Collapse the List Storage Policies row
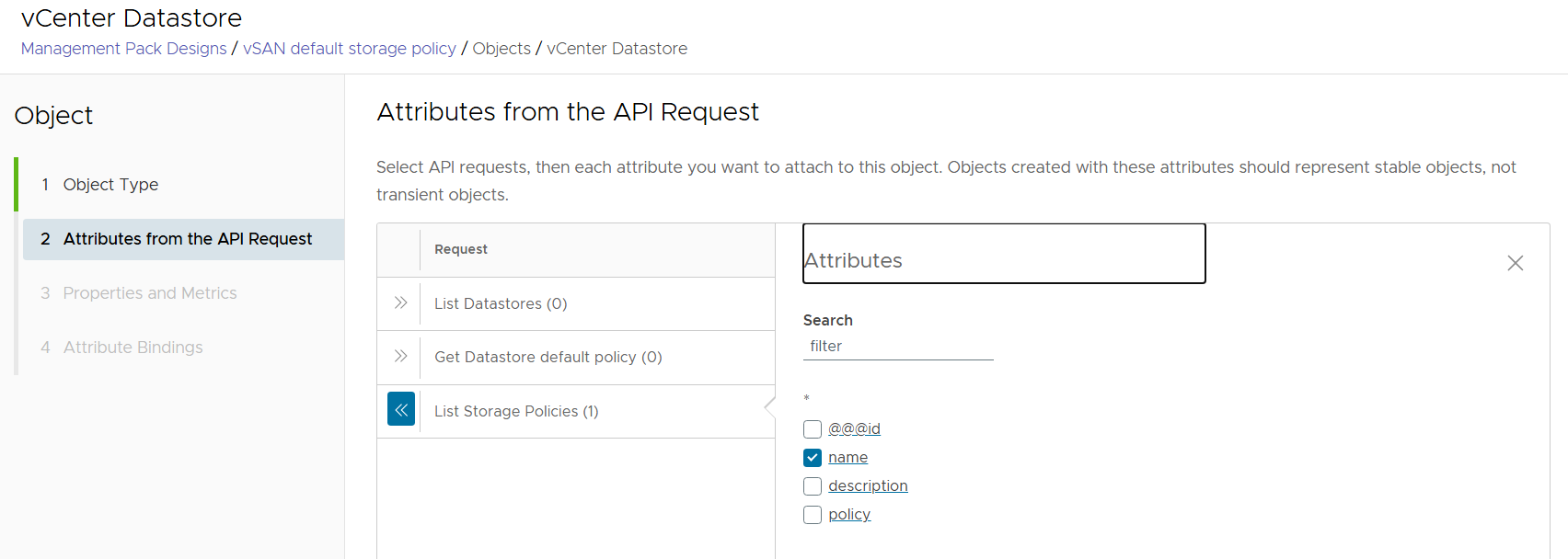This screenshot has height=559, width=1568. coord(401,410)
